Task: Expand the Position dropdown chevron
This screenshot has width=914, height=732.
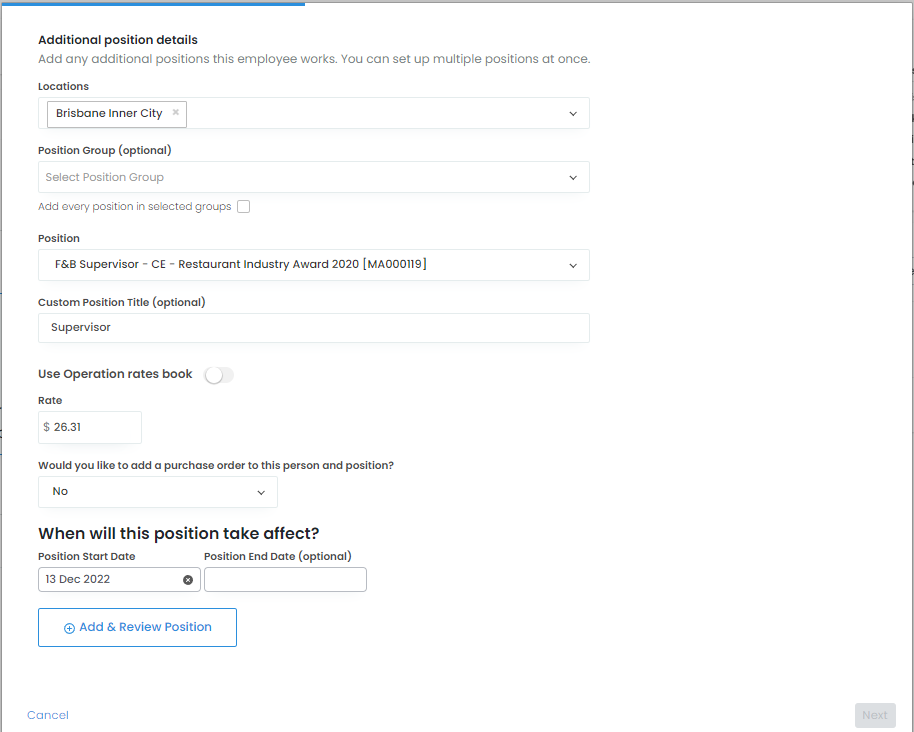Action: coord(573,266)
